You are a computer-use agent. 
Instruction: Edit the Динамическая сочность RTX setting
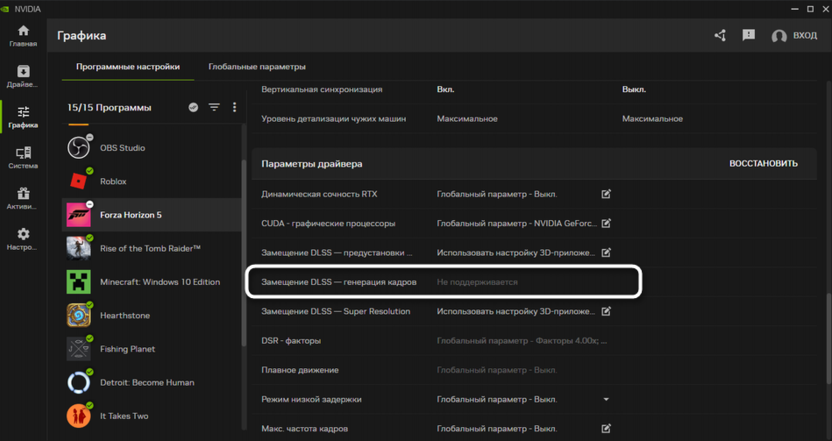pyautogui.click(x=606, y=194)
